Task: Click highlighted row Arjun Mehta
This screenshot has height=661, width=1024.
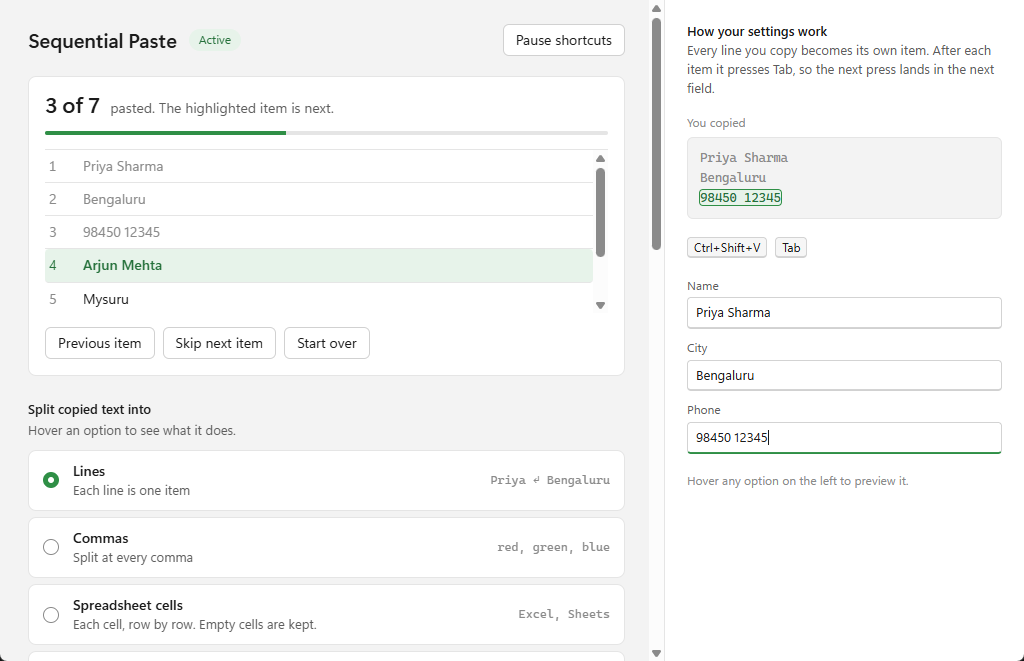Action: click(319, 265)
